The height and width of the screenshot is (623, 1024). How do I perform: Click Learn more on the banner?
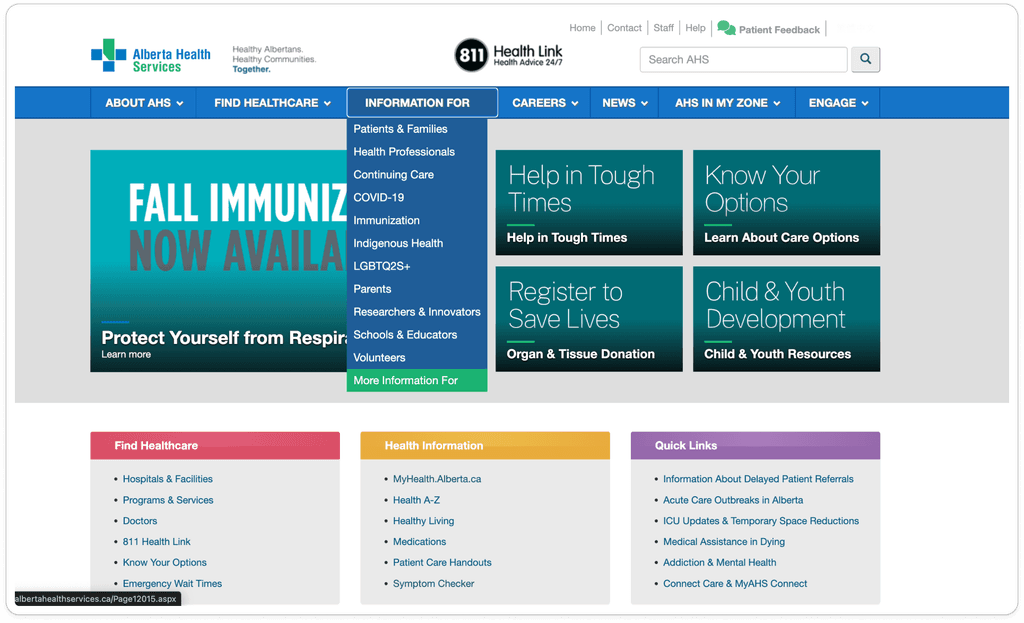pos(126,355)
